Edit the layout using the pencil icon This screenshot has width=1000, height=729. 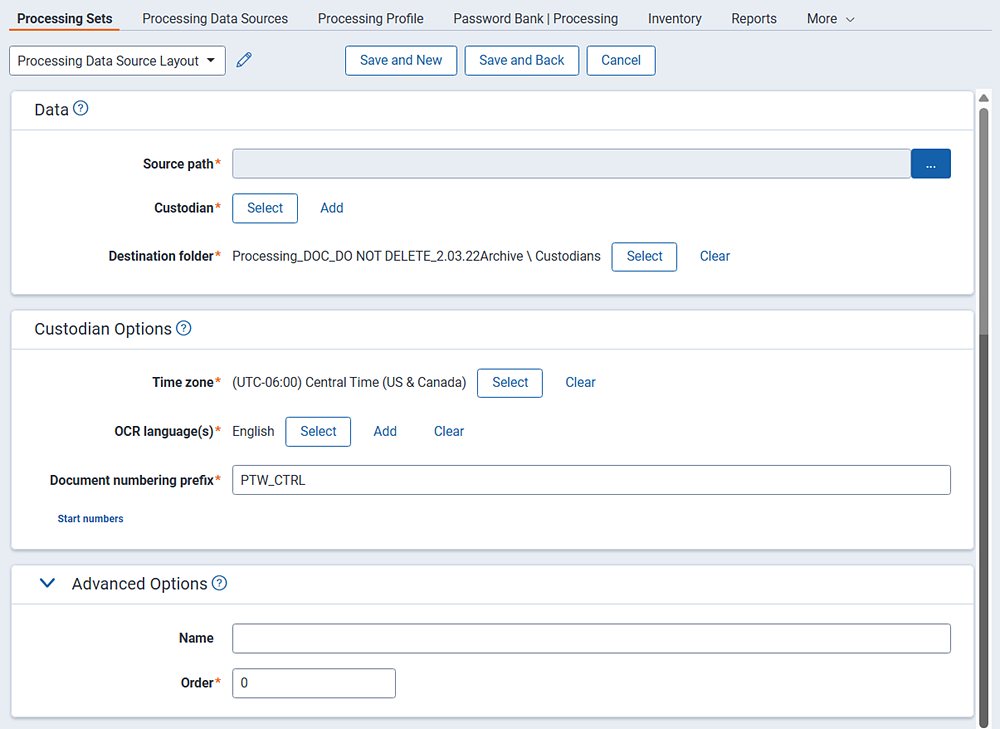click(x=243, y=60)
